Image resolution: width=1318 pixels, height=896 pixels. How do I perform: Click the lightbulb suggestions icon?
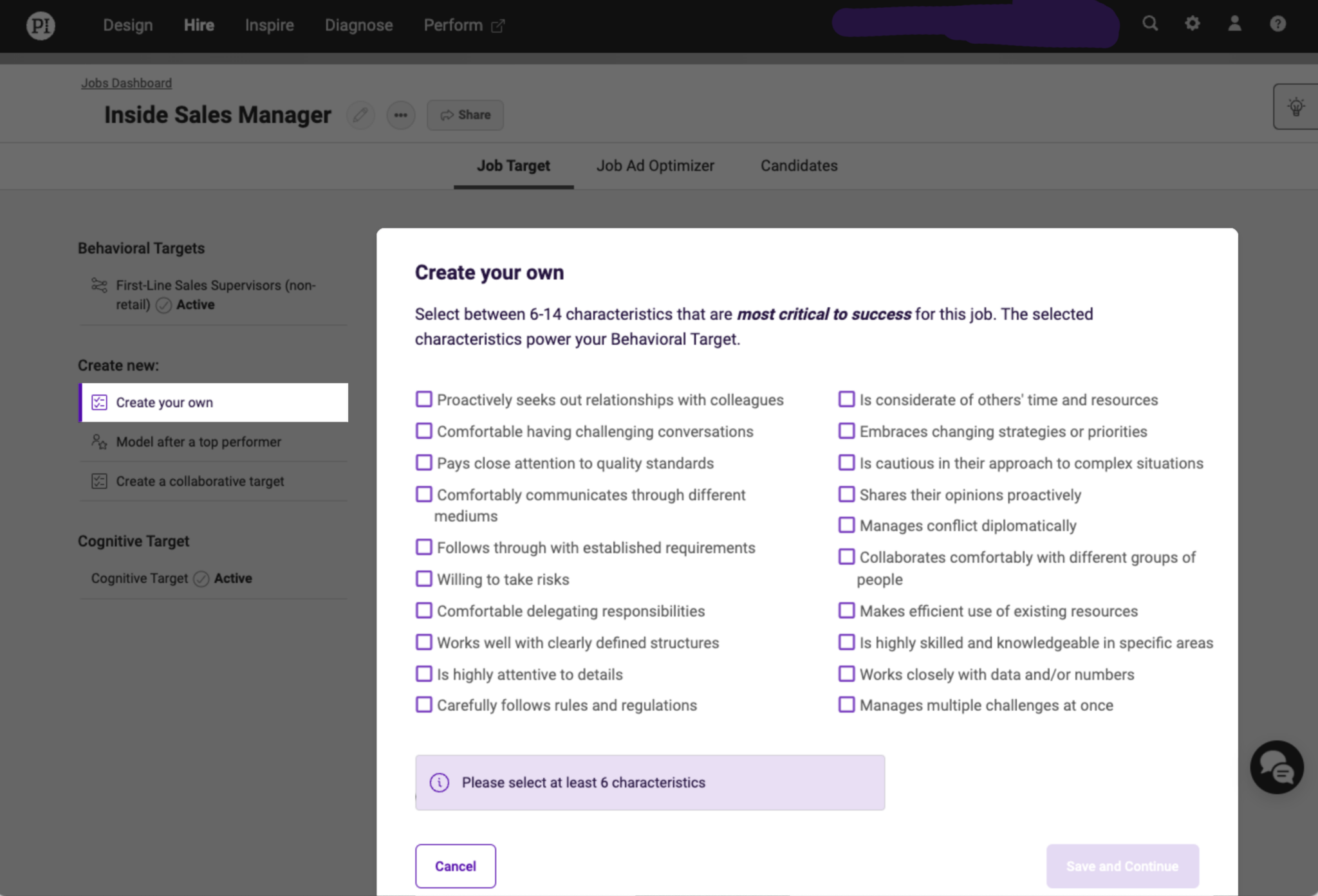tap(1297, 106)
